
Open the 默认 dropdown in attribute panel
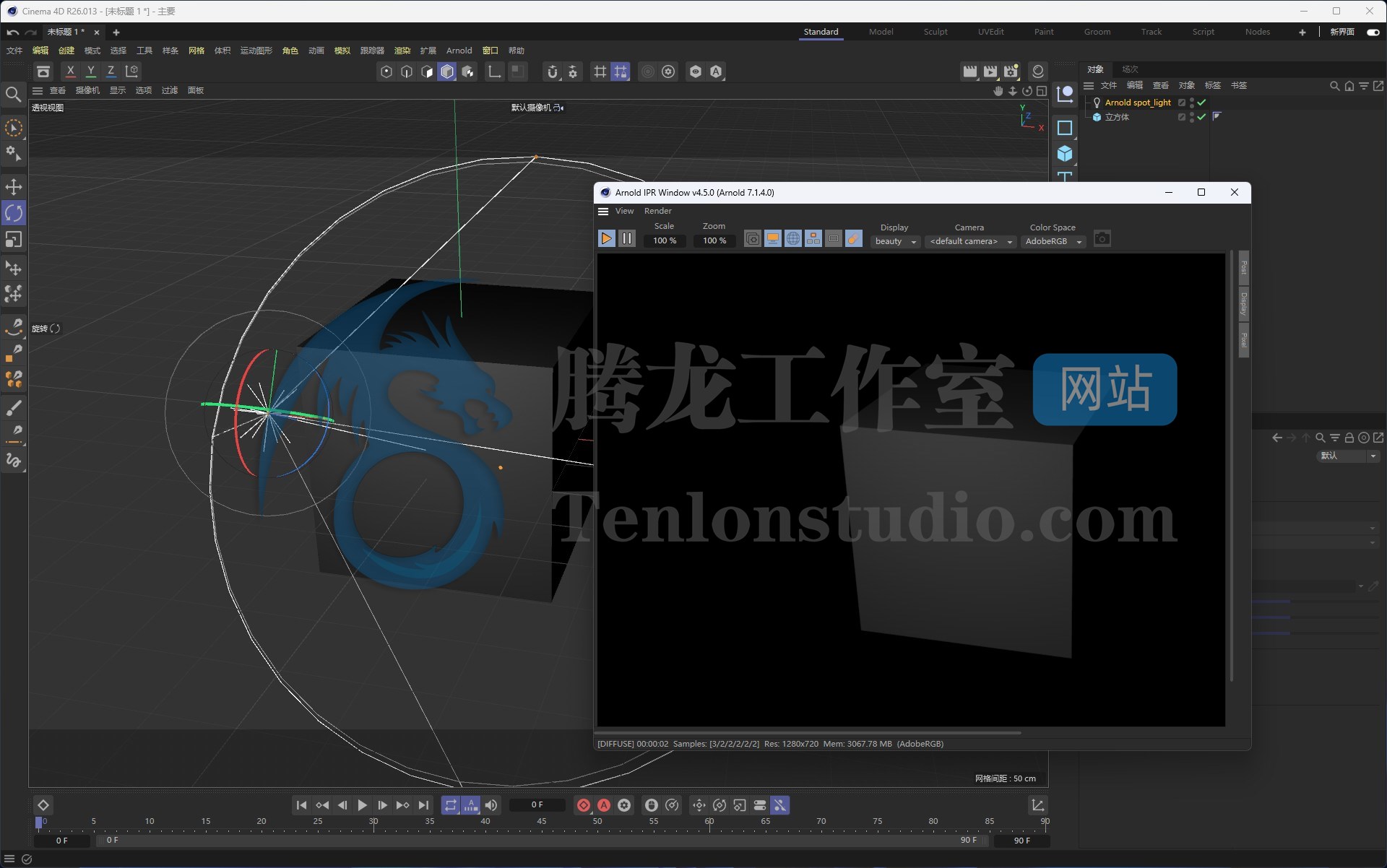click(1348, 456)
